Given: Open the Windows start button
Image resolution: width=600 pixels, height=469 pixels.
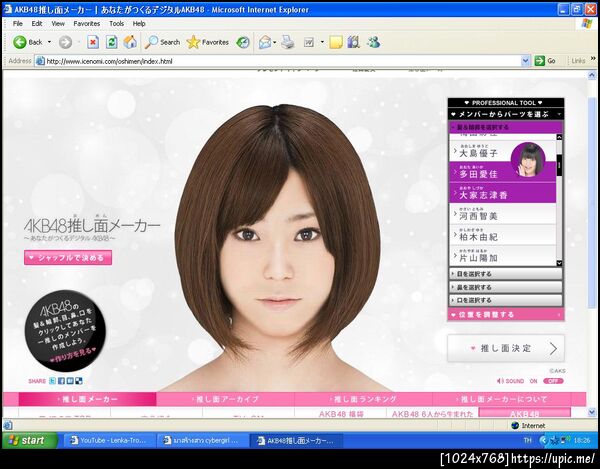Looking at the screenshot, I should click(29, 440).
